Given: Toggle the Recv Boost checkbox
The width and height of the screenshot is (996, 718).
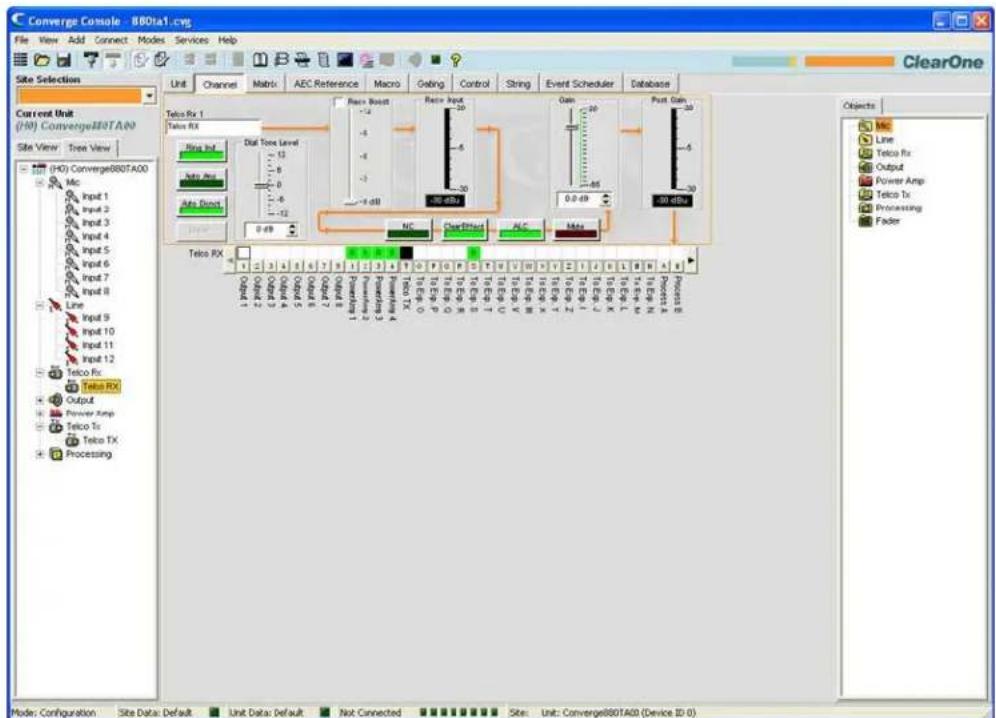Looking at the screenshot, I should pyautogui.click(x=339, y=102).
